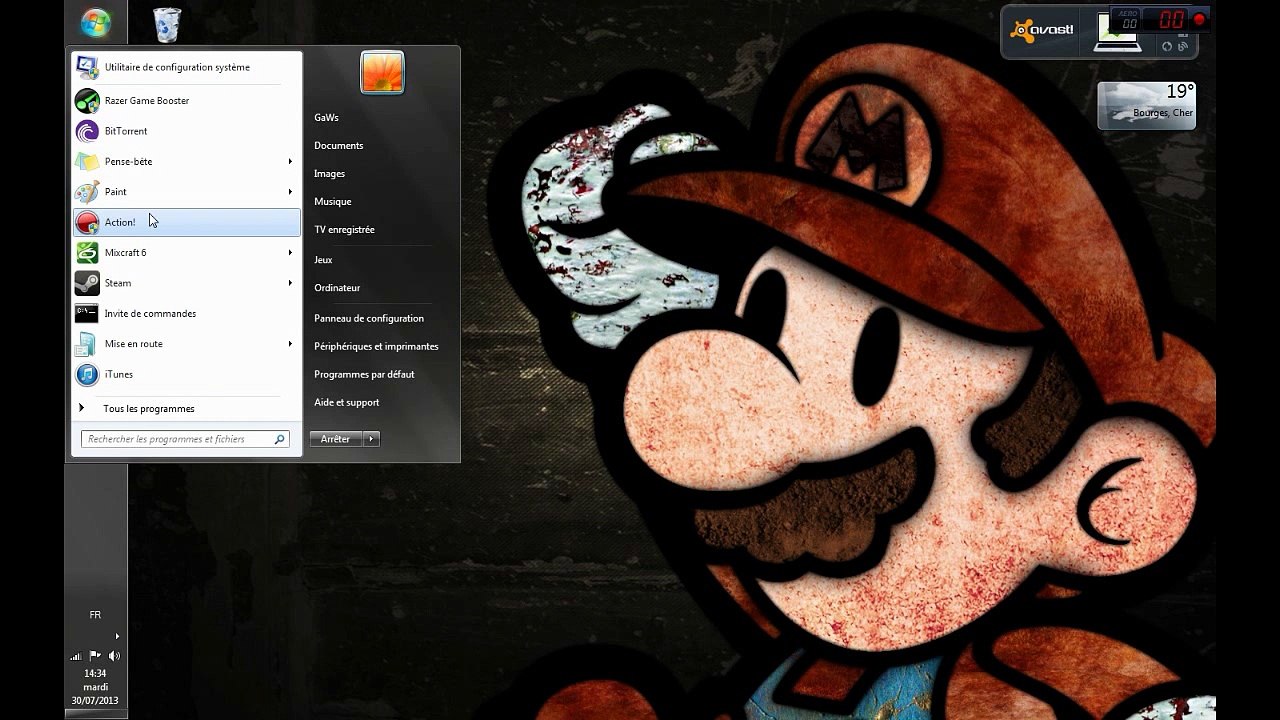Image resolution: width=1280 pixels, height=720 pixels.
Task: Open TV enregistrée
Action: point(344,229)
